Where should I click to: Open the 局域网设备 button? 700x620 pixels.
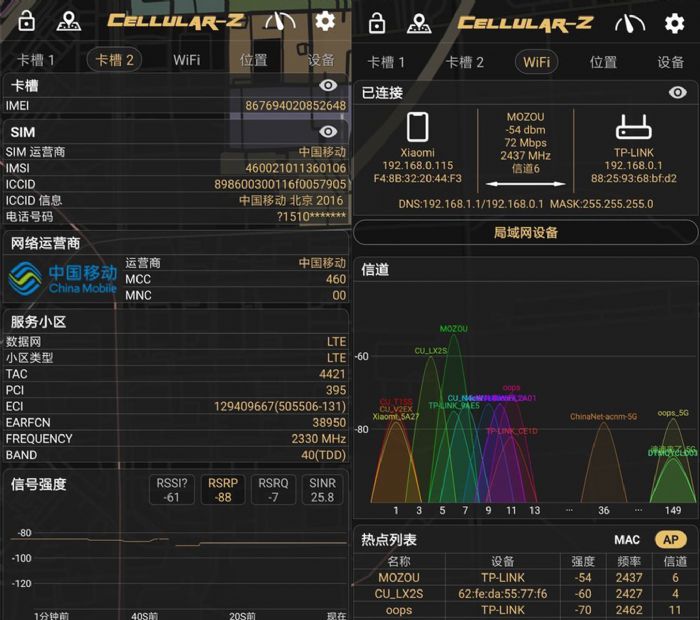coord(526,233)
